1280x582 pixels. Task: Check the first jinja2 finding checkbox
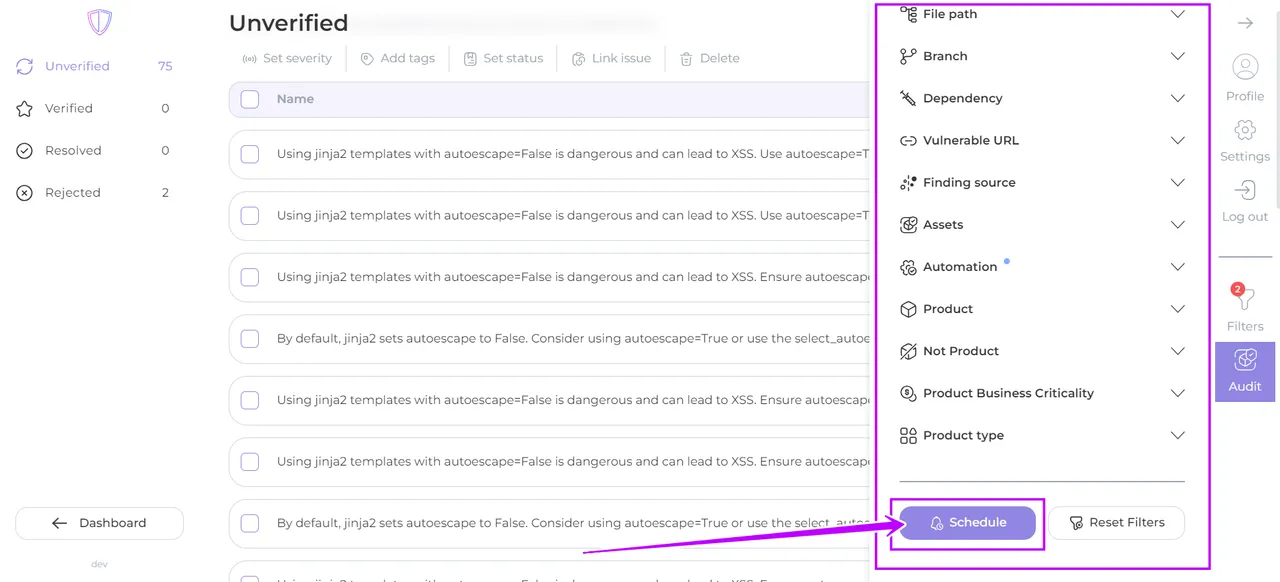click(x=250, y=154)
